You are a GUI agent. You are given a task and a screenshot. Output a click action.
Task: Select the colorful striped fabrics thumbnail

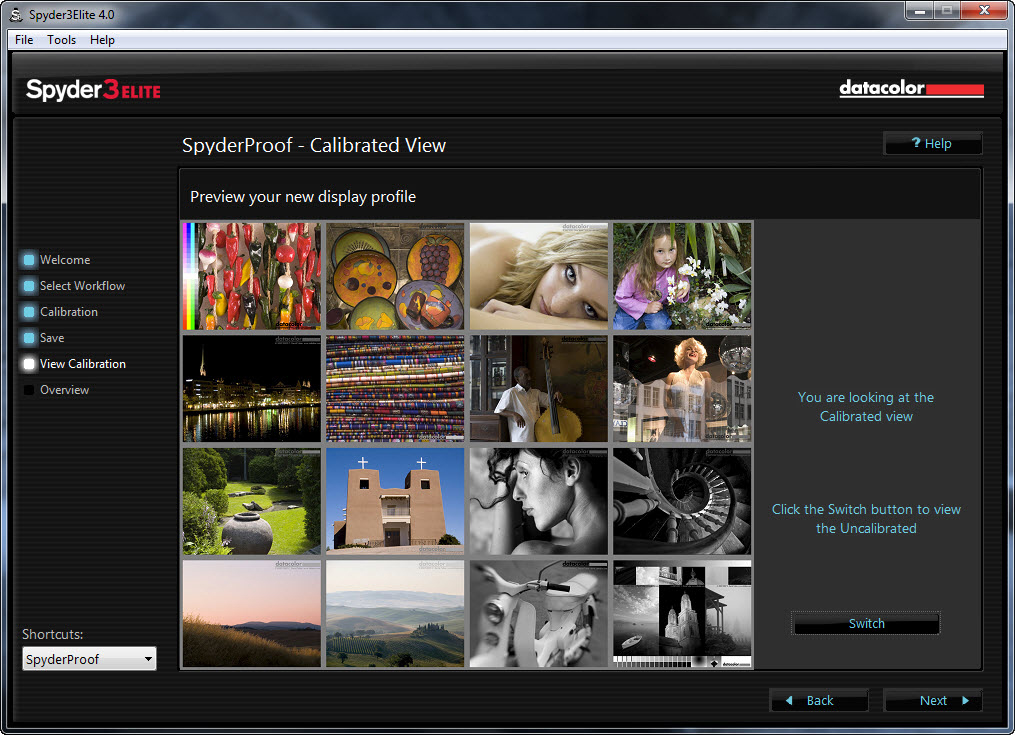395,389
